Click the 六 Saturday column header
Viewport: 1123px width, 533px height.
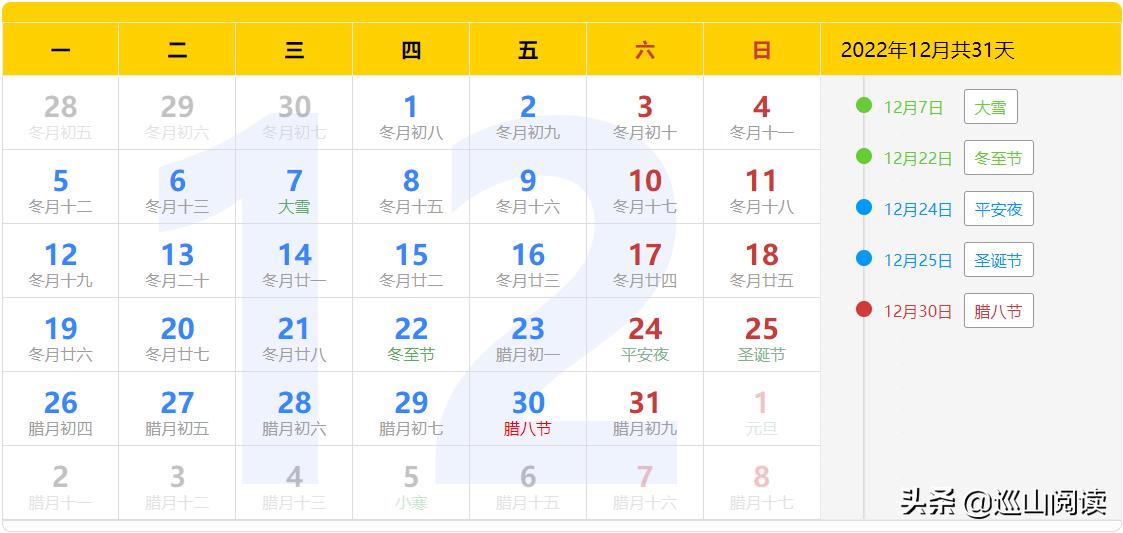click(645, 49)
